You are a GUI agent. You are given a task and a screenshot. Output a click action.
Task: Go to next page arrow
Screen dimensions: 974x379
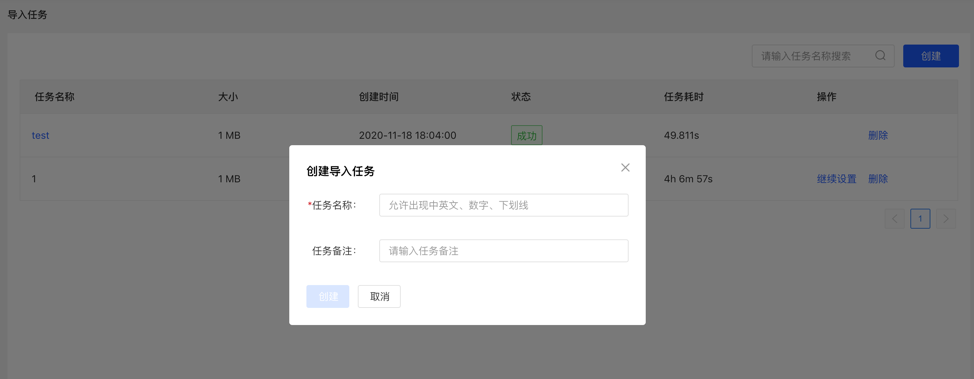click(x=946, y=219)
